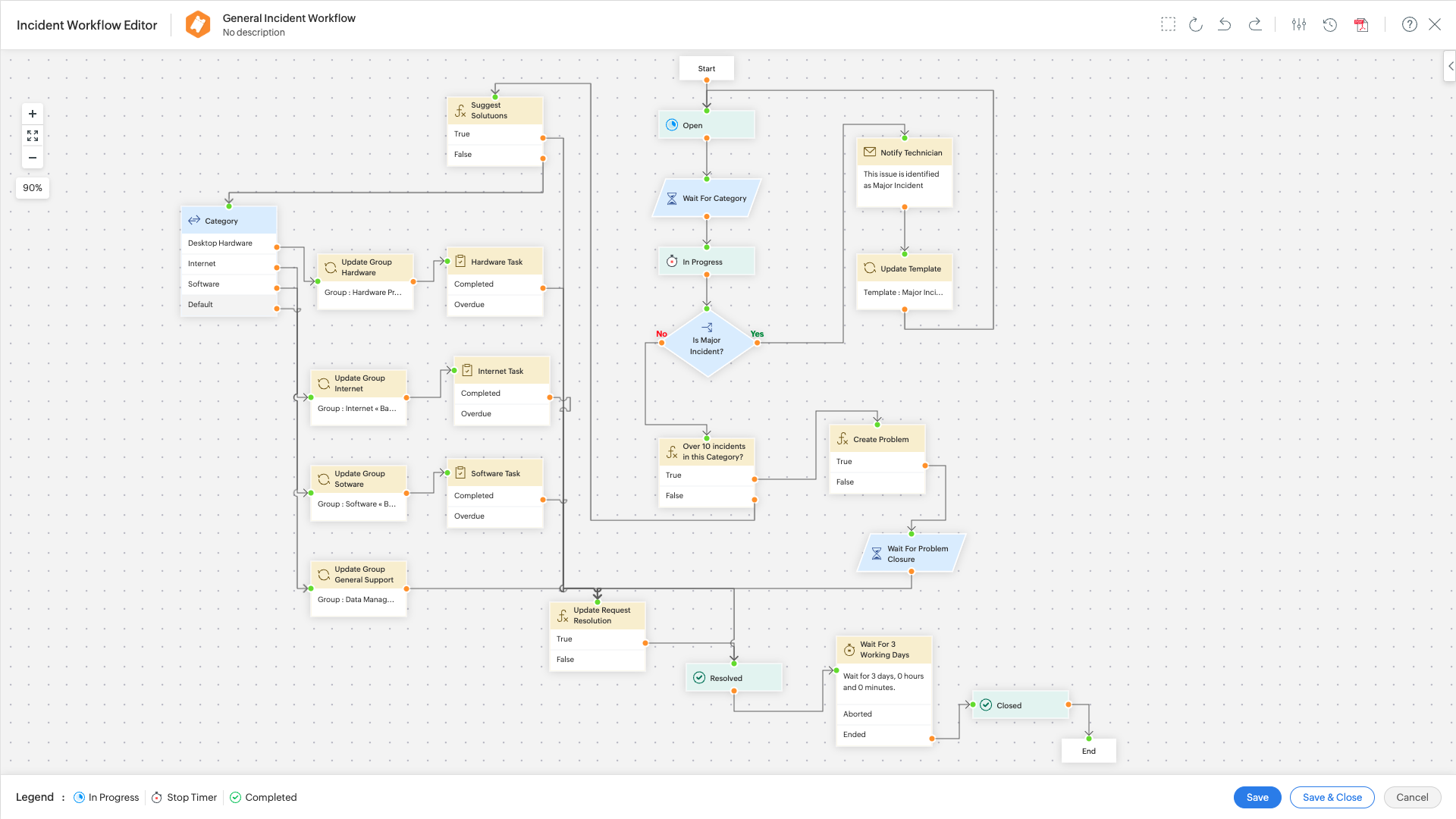Click the hourglass icon on Wait For Category
The image size is (1456, 819).
tap(672, 198)
